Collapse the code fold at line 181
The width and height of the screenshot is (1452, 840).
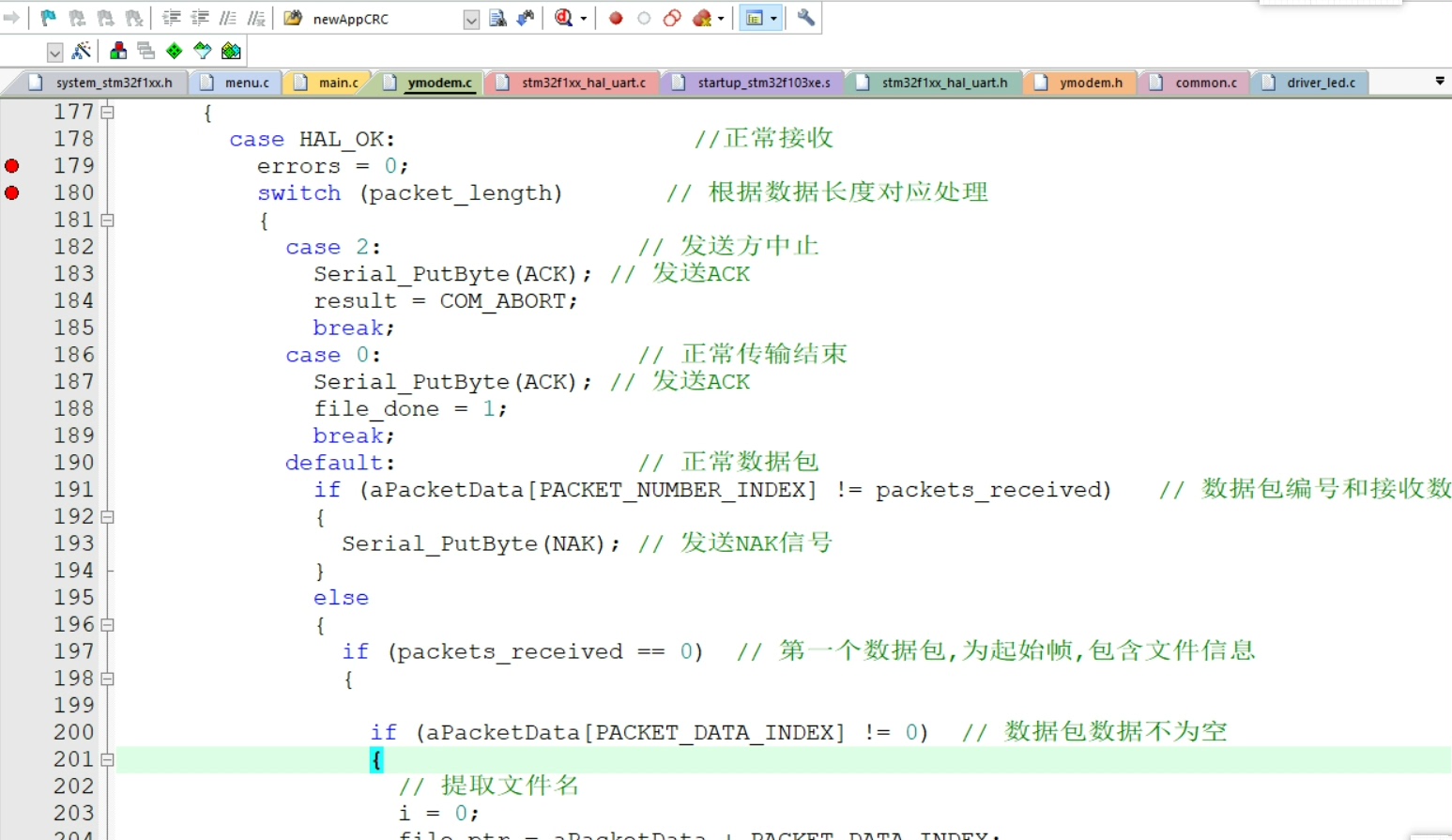click(108, 219)
